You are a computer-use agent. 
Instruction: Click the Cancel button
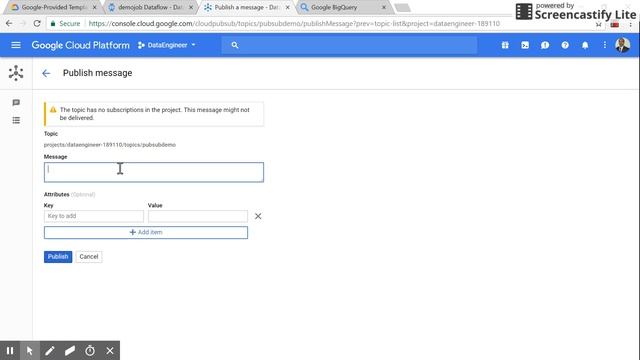tap(89, 257)
